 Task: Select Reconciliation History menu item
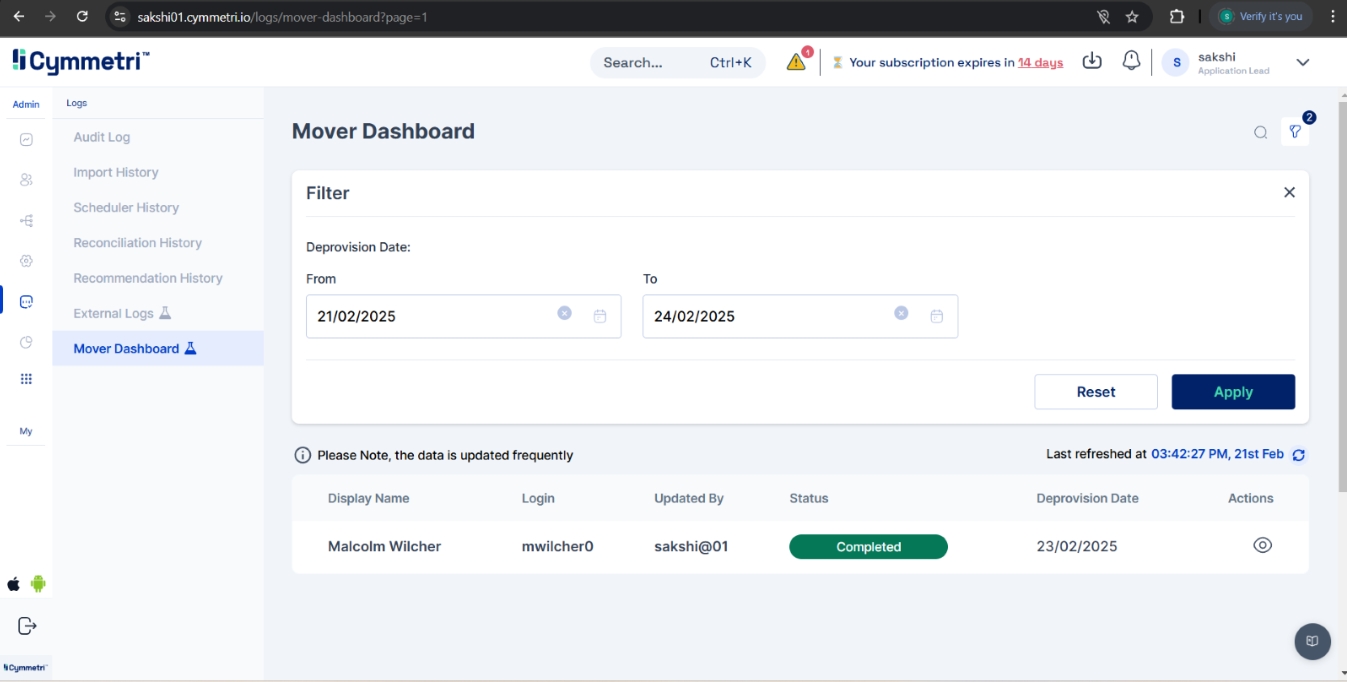[x=137, y=243]
